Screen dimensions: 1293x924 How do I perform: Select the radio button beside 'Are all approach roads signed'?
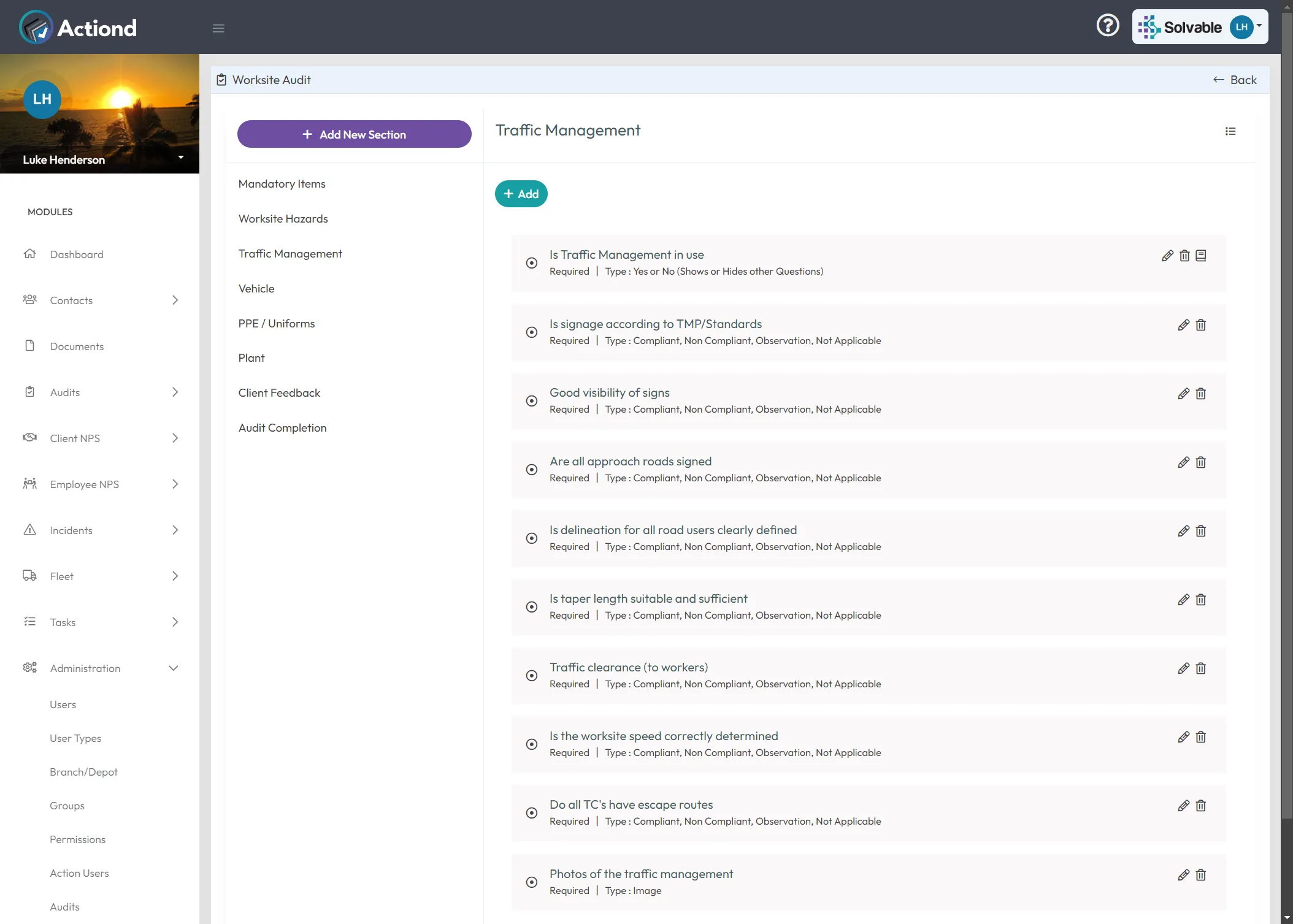(531, 469)
